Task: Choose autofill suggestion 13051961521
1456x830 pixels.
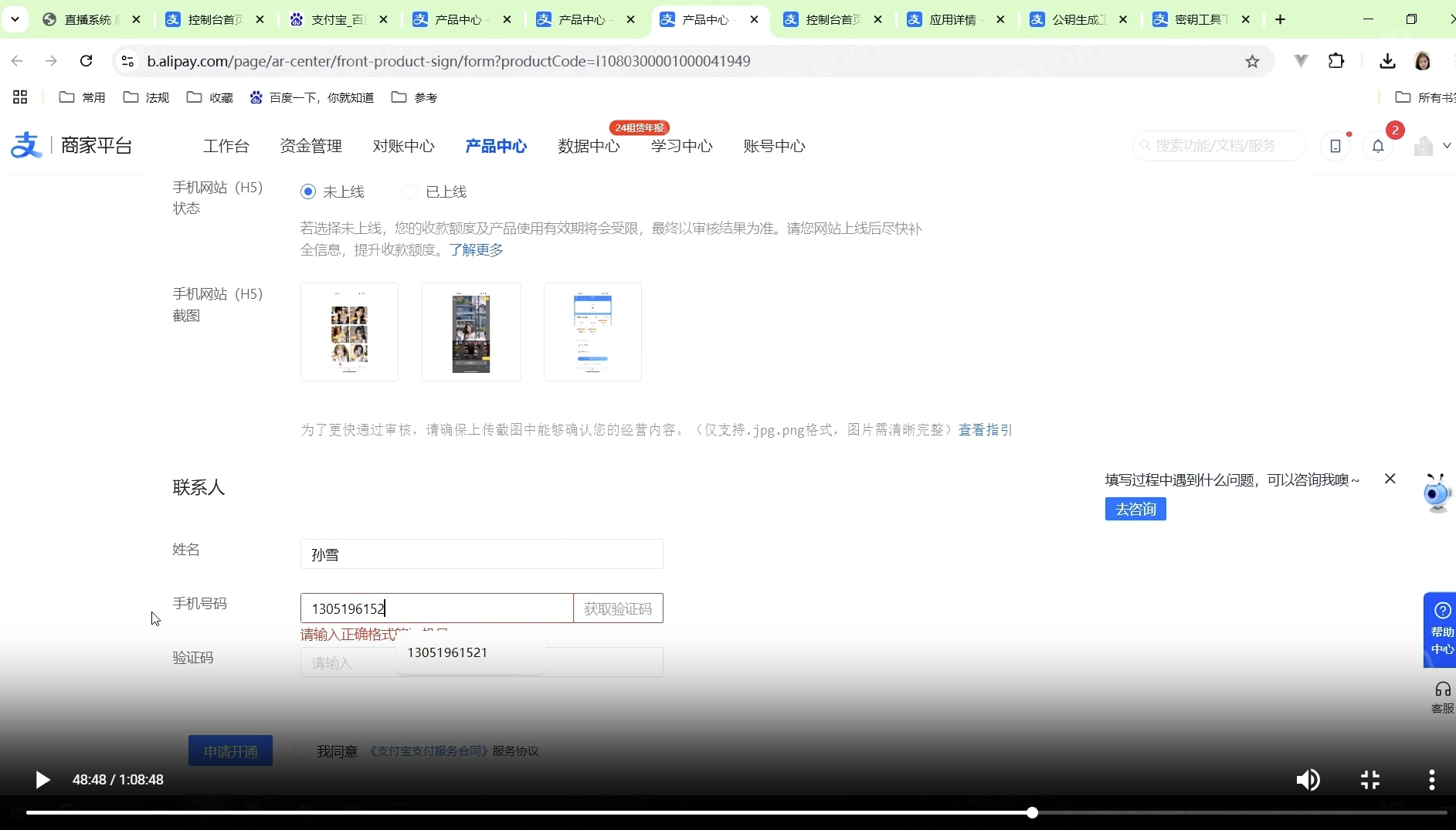Action: (470, 652)
